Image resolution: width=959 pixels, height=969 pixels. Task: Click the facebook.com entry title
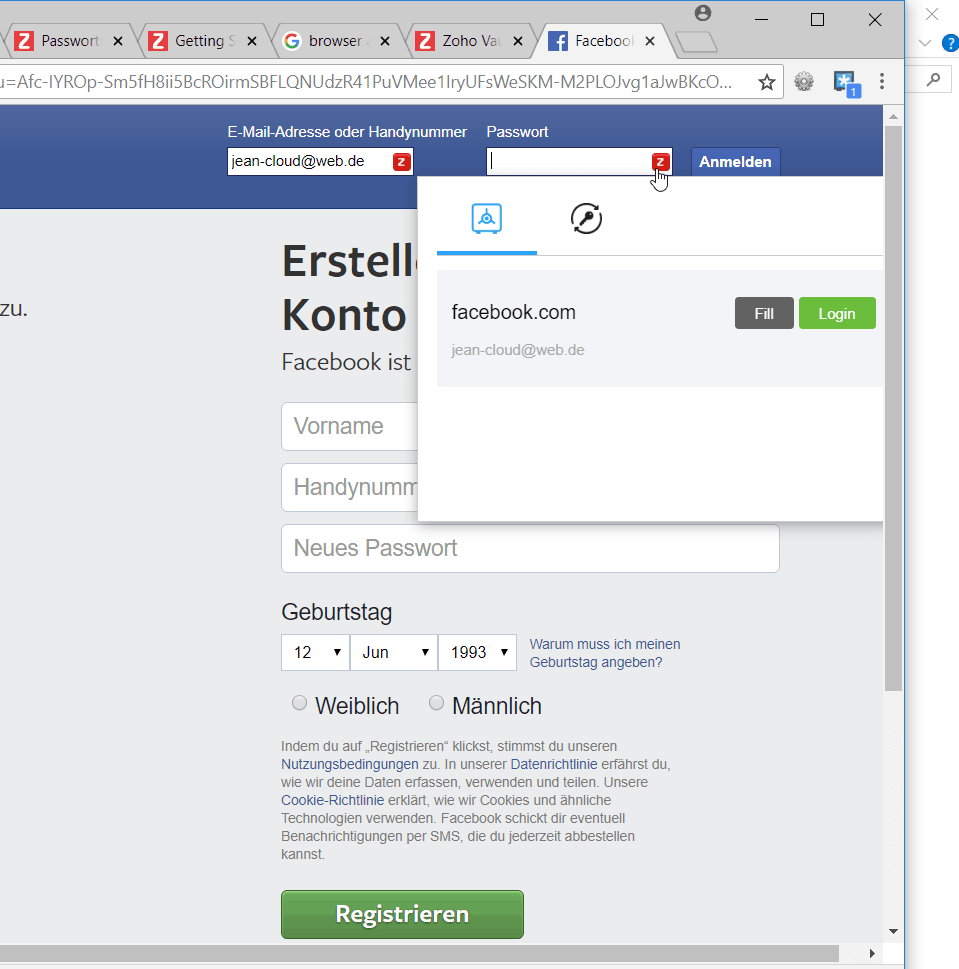pyautogui.click(x=513, y=312)
